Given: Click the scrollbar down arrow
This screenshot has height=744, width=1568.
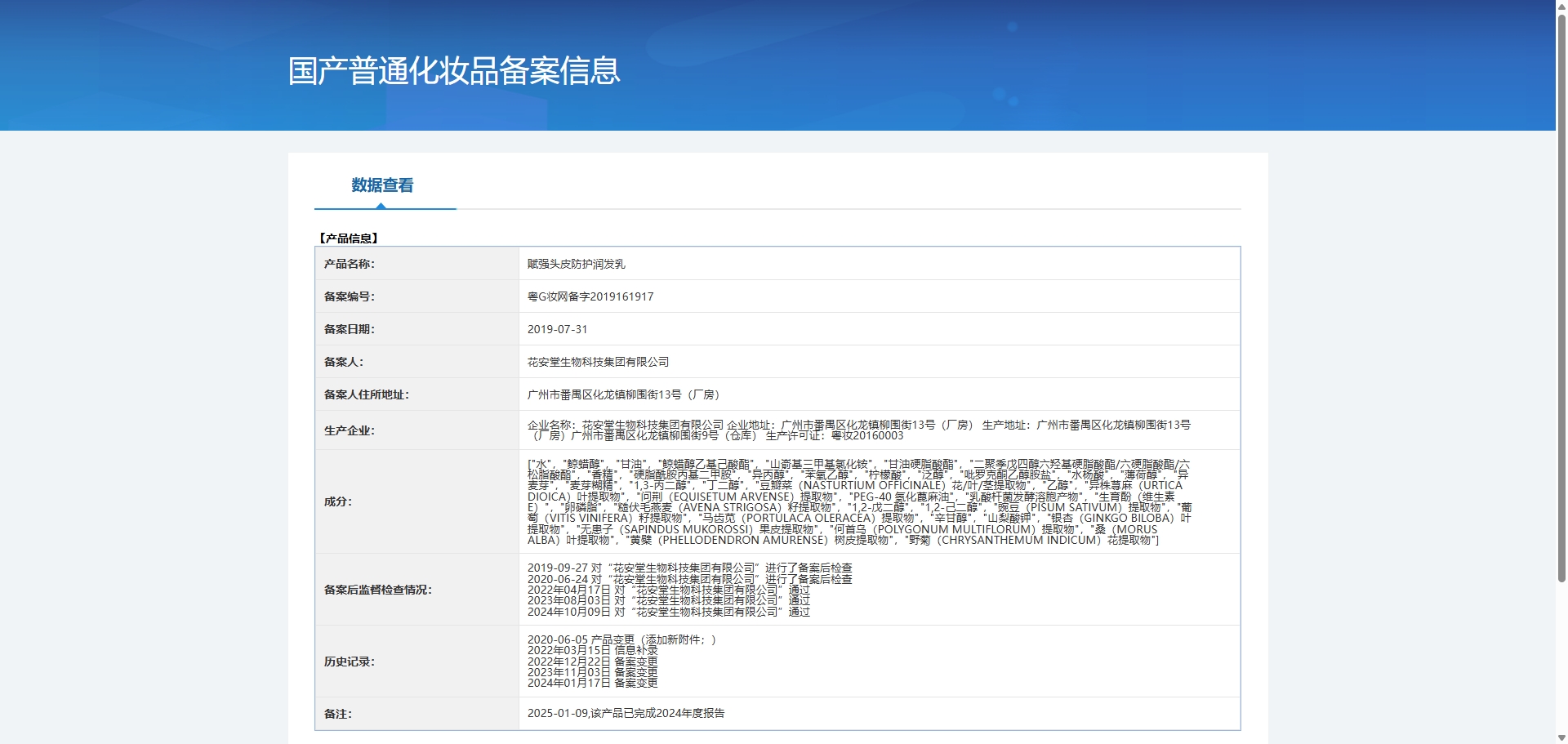Looking at the screenshot, I should 1561,737.
